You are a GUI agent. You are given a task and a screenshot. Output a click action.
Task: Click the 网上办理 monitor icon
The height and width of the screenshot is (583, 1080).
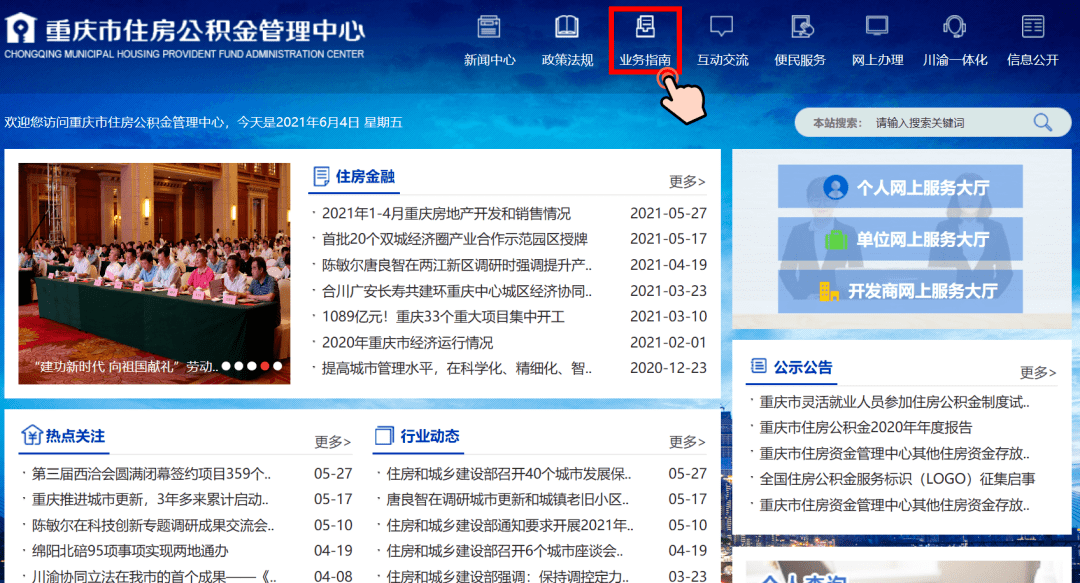coord(877,27)
